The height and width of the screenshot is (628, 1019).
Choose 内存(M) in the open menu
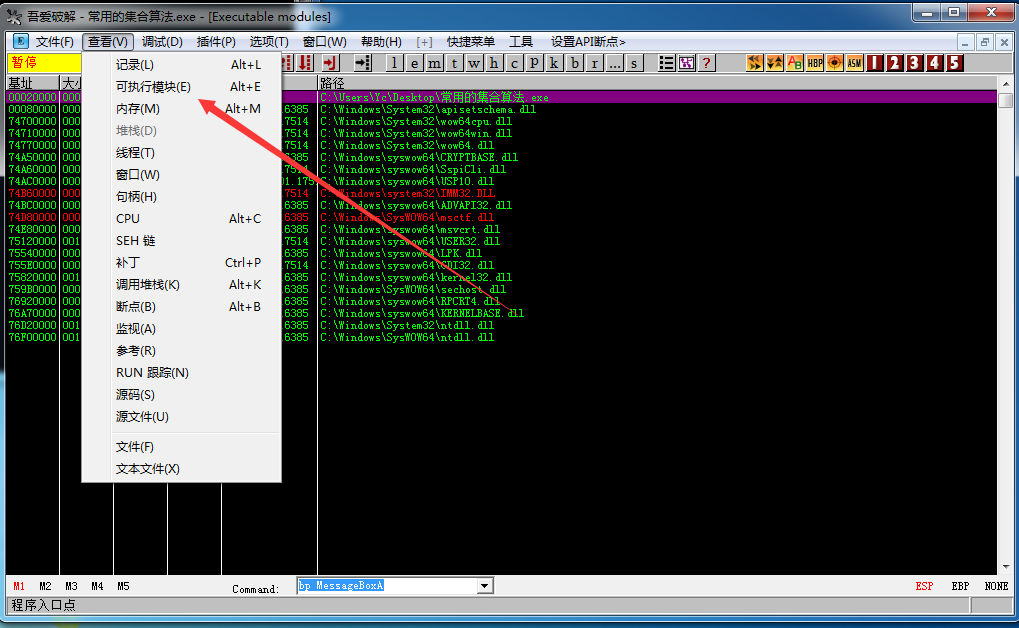point(138,109)
